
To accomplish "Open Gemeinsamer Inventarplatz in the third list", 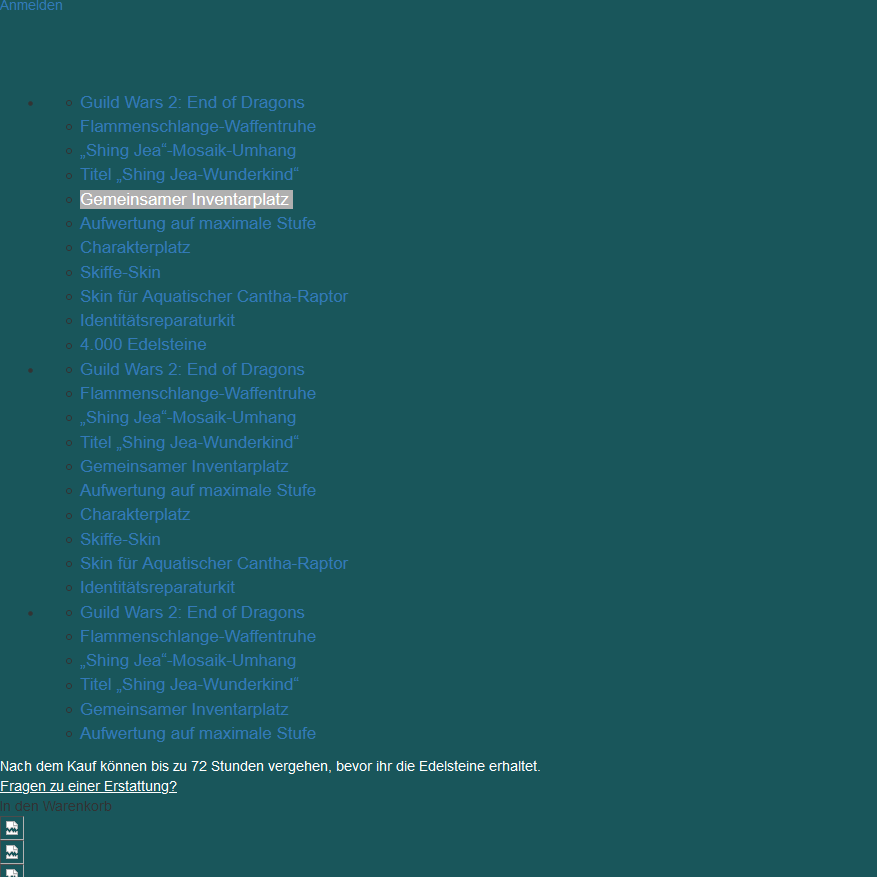I will pyautogui.click(x=185, y=710).
